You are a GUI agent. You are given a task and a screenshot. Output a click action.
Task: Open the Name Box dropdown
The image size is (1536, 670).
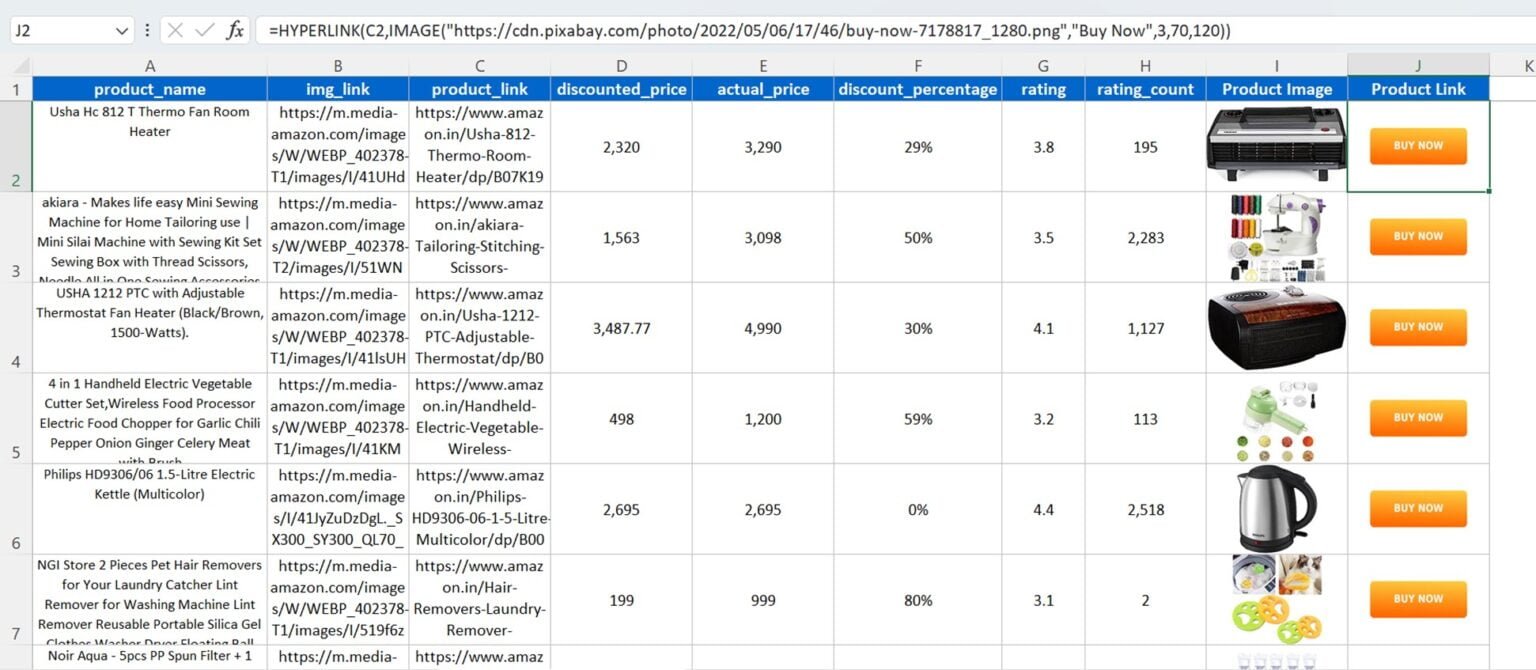point(122,29)
